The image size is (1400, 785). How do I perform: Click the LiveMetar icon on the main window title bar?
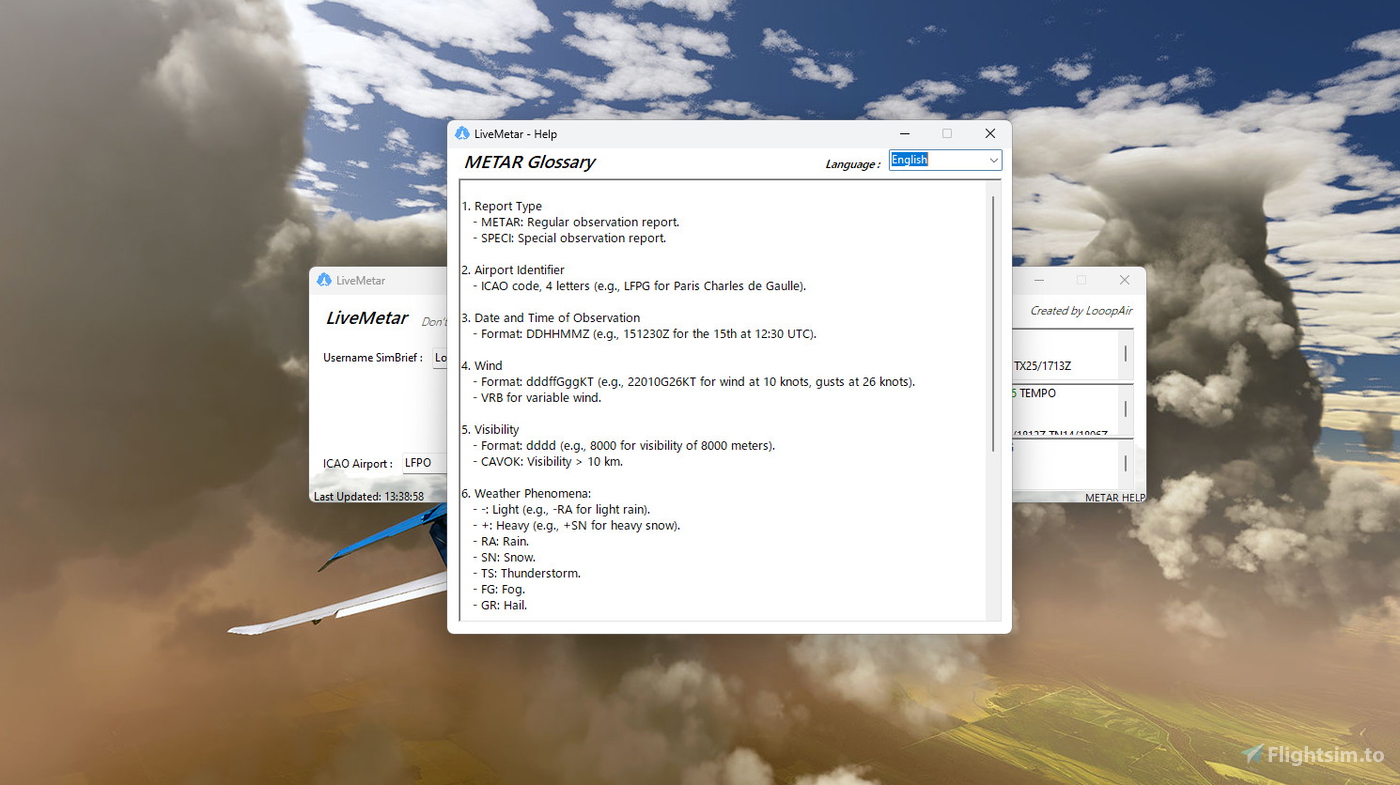[323, 280]
